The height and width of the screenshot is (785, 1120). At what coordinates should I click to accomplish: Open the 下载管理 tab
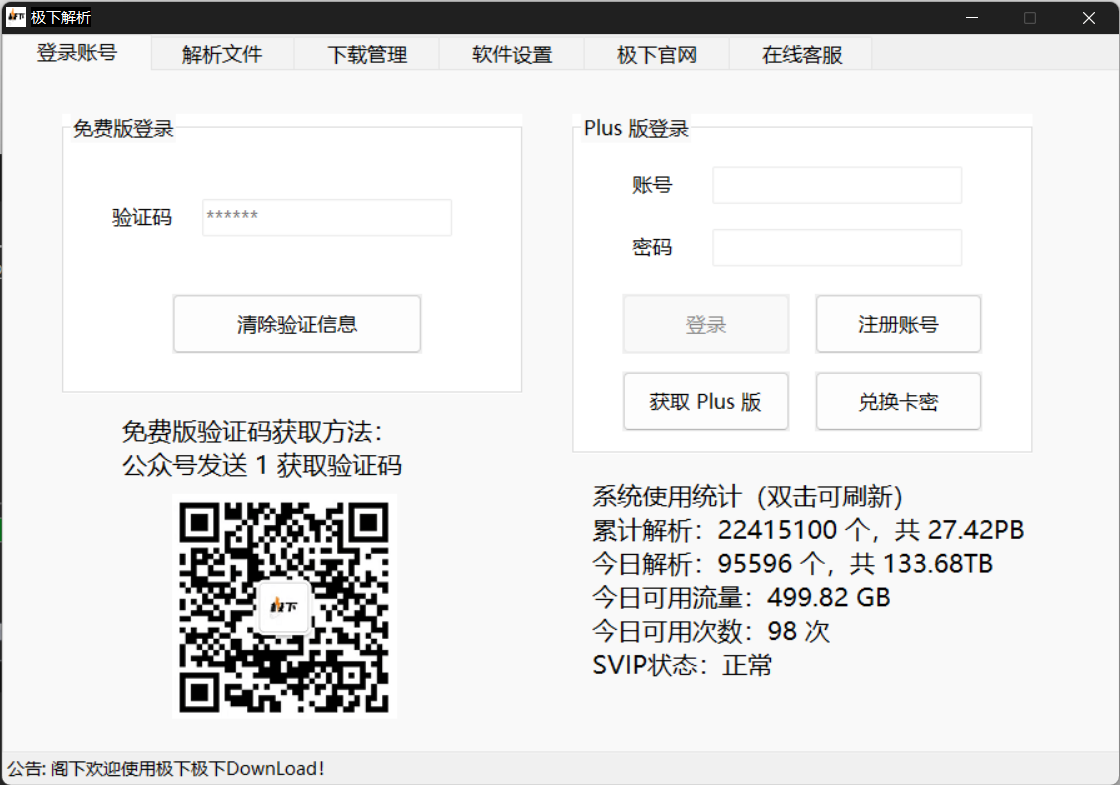[367, 54]
